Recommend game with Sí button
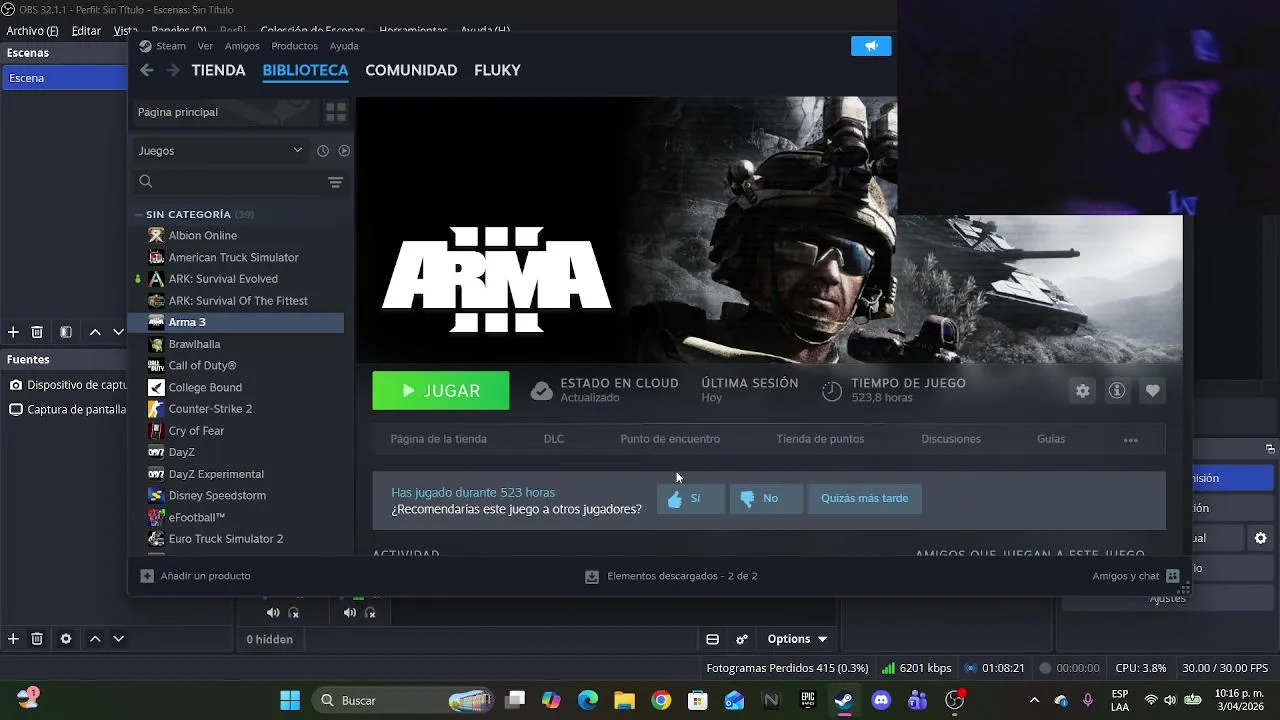This screenshot has width=1280, height=720. [690, 498]
